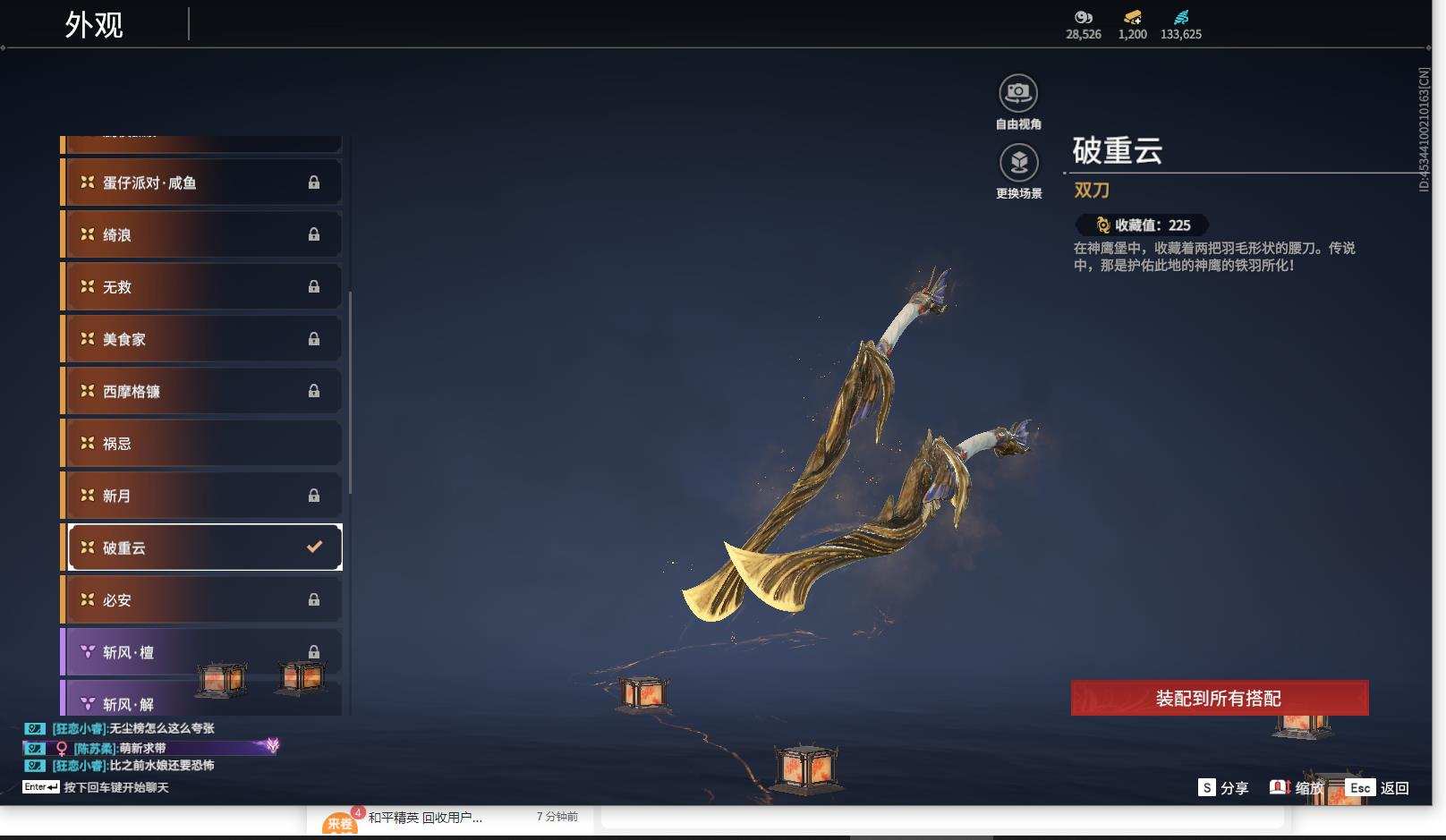
Task: Click the rarity emblem beside 祸忌
Action: point(88,443)
